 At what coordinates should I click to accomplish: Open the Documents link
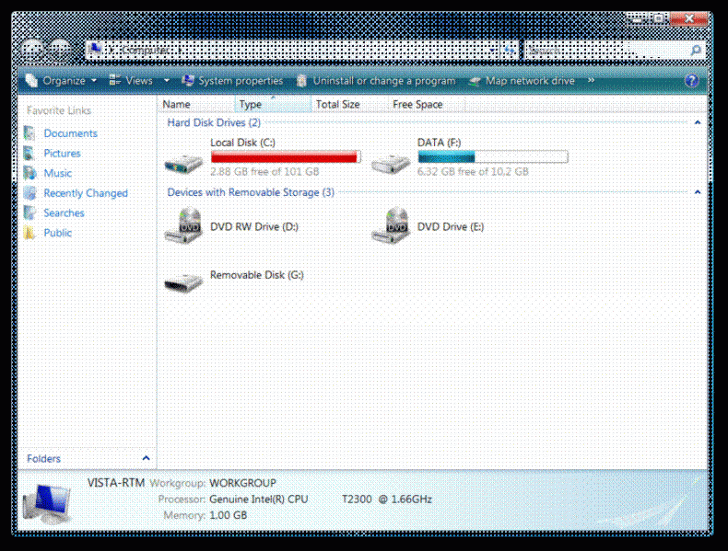(71, 133)
